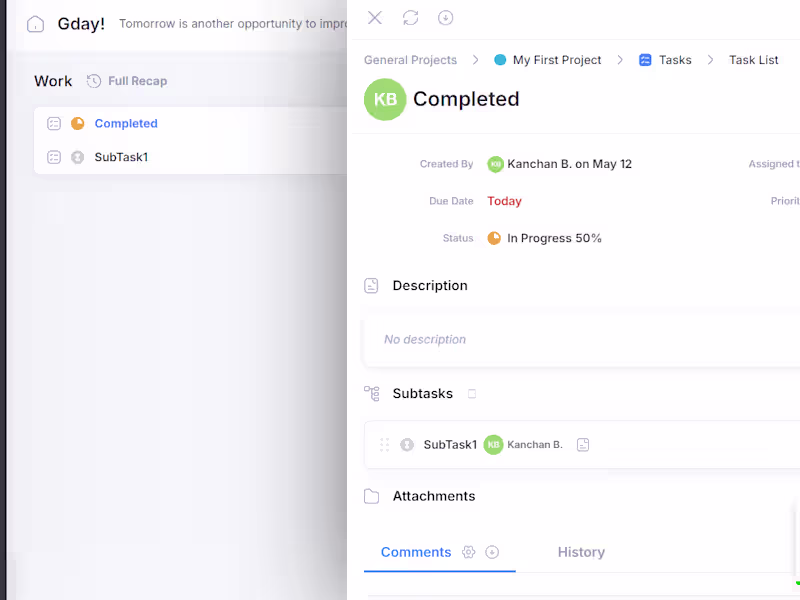
Task: Click the task checkbox icon beside SubTask1 in Work
Action: point(54,157)
